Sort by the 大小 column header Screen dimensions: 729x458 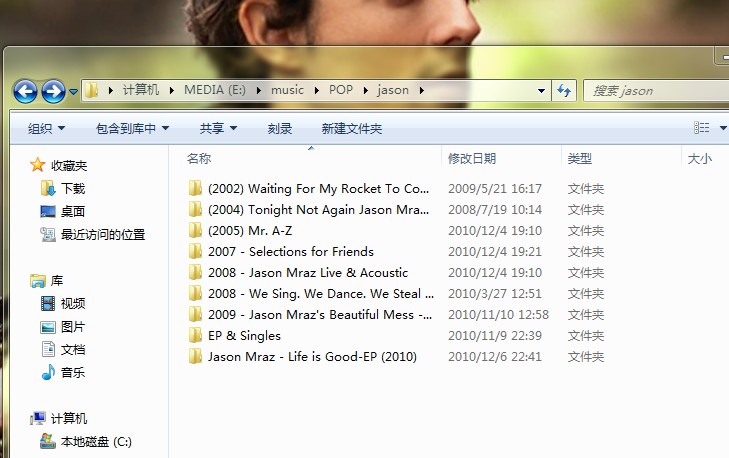pyautogui.click(x=699, y=159)
